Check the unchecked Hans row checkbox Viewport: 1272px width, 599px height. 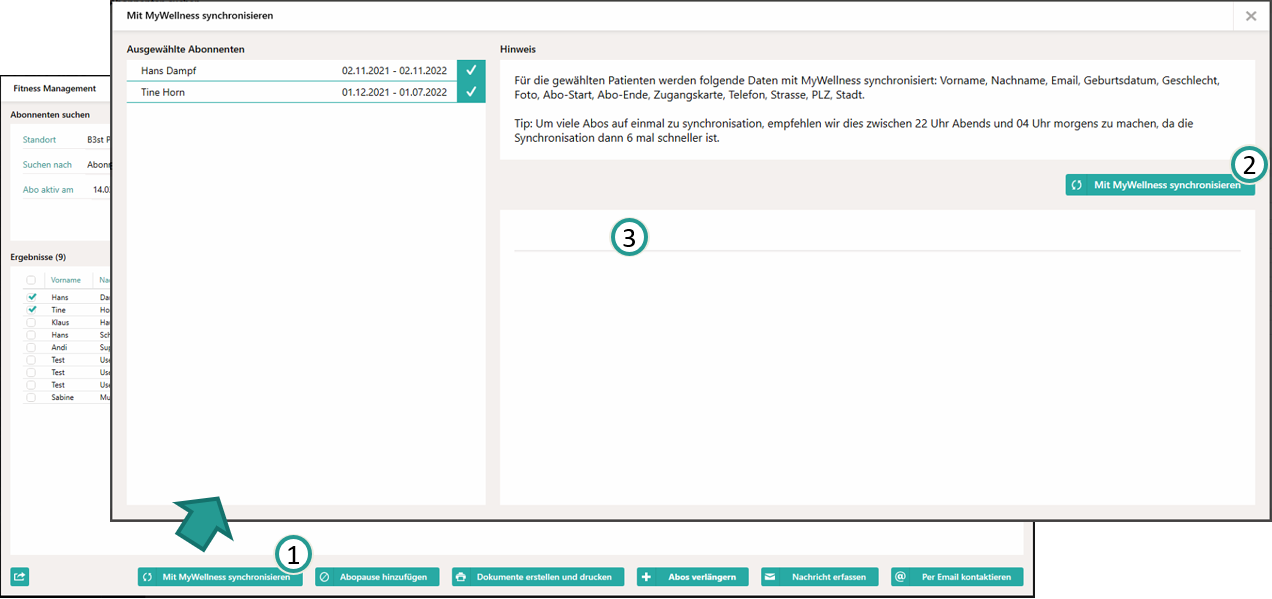coord(32,335)
